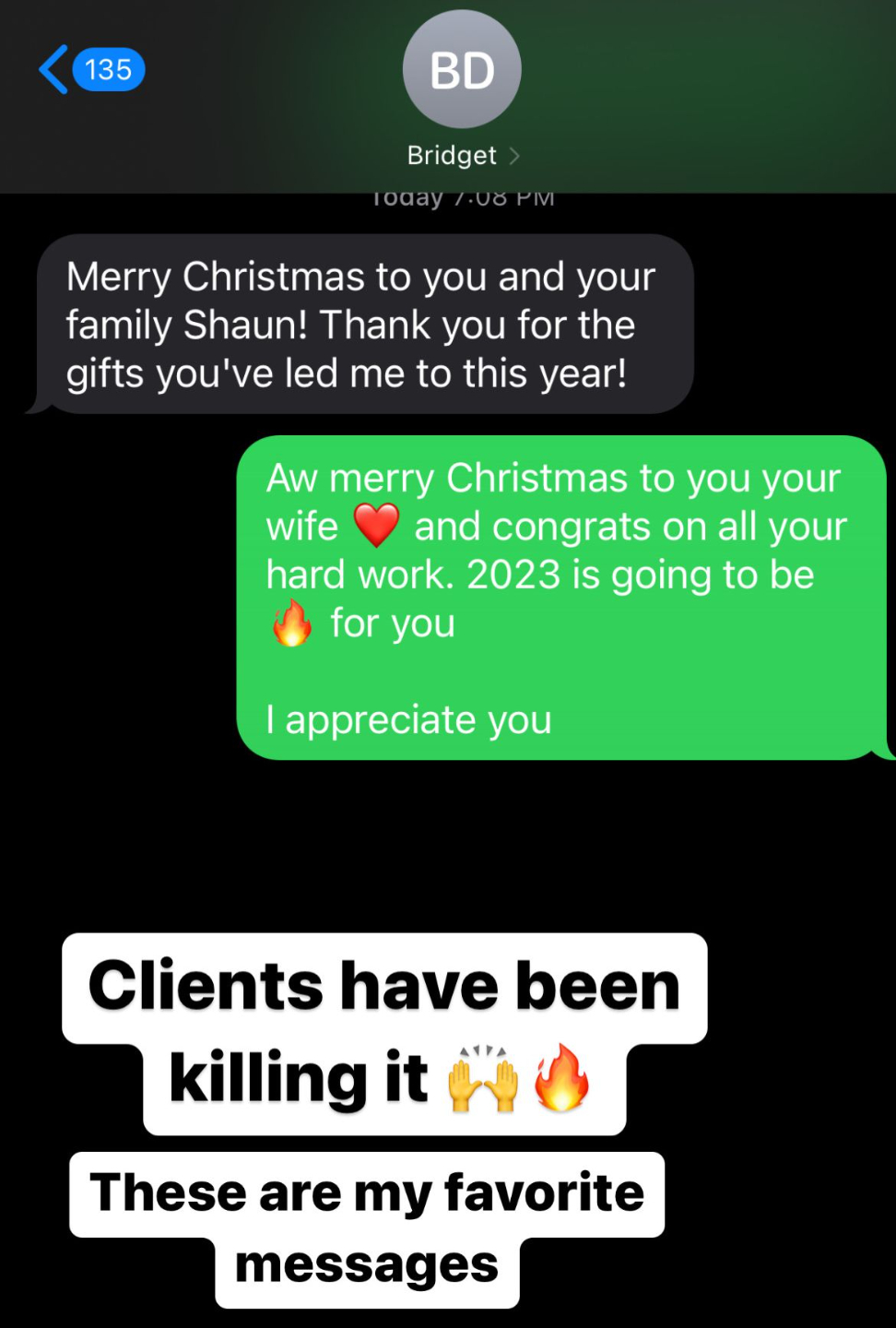The width and height of the screenshot is (896, 1328).
Task: Tap the Bridget contact name
Action: [x=452, y=155]
